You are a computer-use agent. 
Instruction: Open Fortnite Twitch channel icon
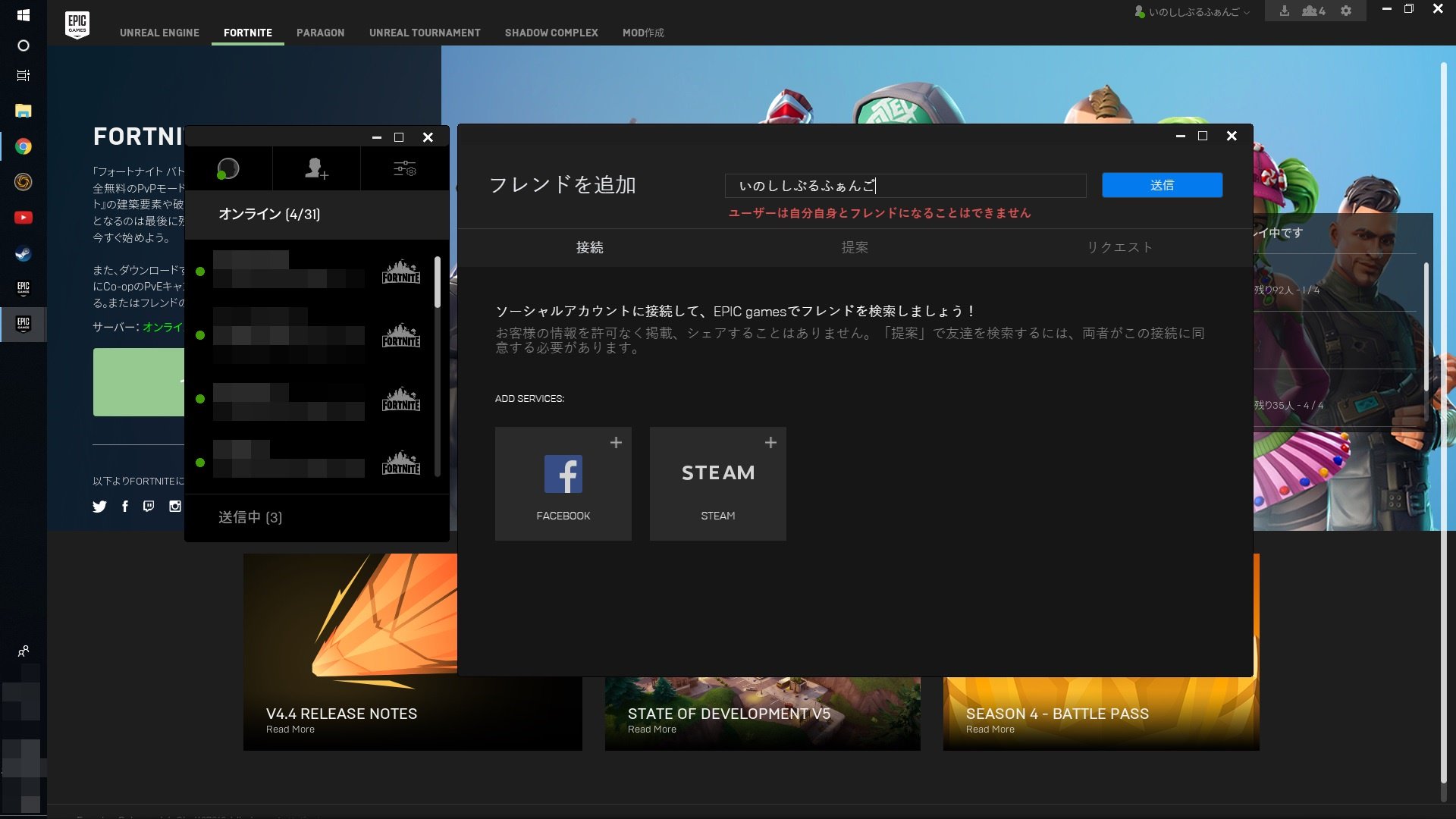[x=149, y=507]
